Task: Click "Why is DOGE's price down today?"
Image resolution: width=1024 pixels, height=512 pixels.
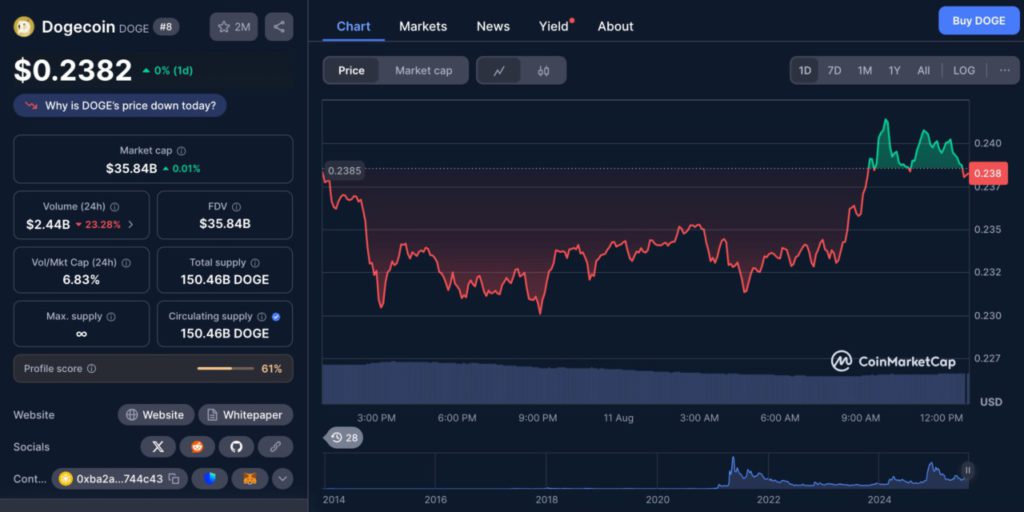Action: [x=121, y=105]
